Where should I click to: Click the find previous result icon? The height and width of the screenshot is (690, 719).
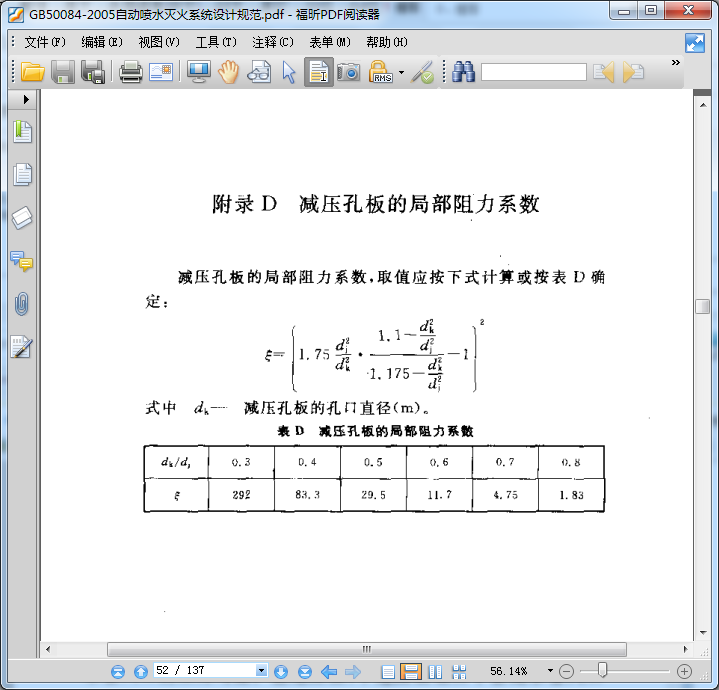tap(603, 72)
